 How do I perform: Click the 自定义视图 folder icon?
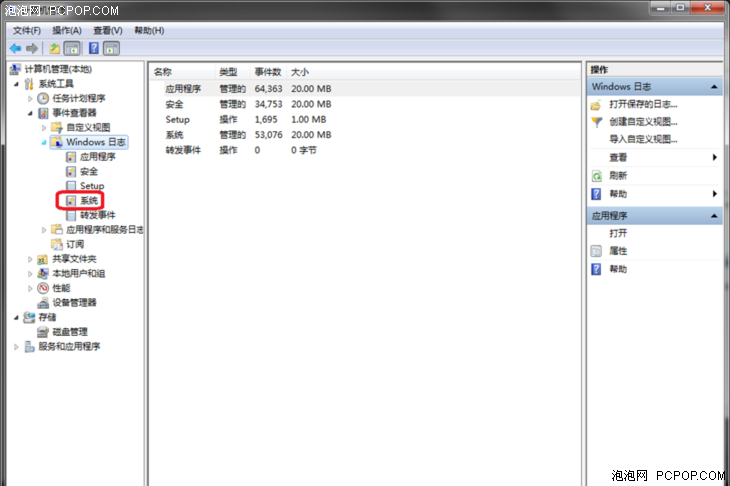[57, 128]
